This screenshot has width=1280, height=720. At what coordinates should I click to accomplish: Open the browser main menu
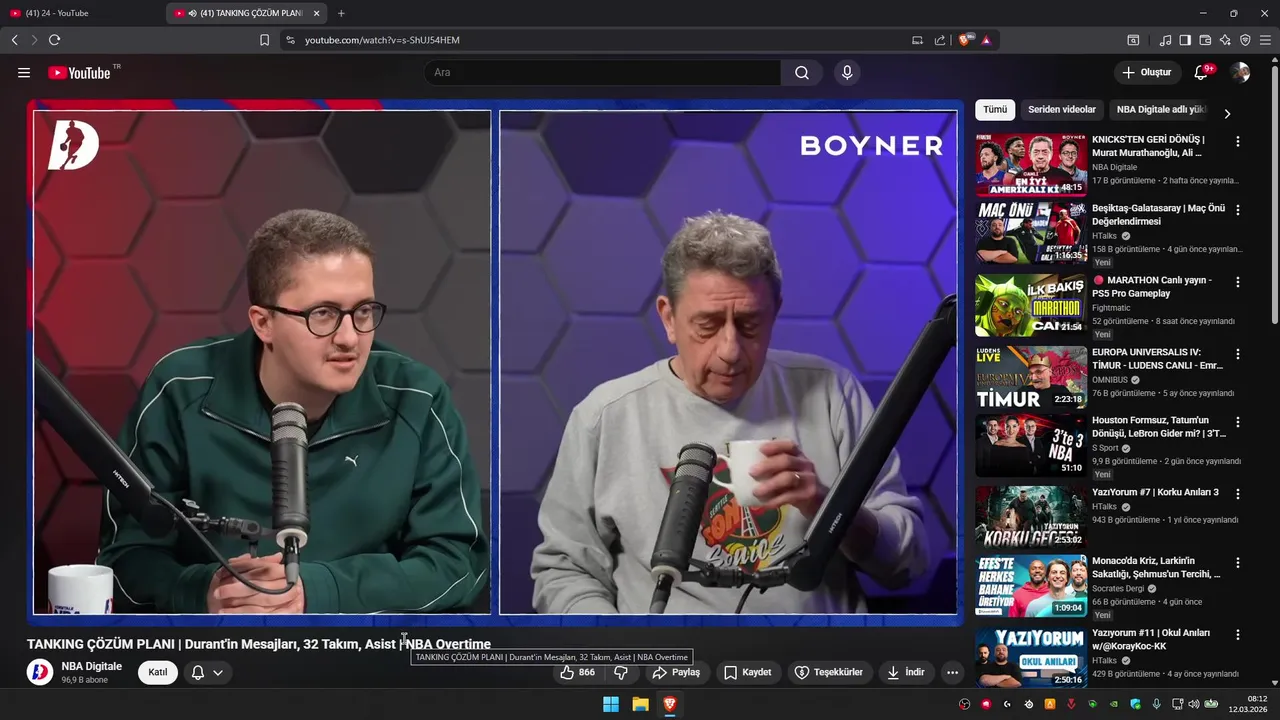click(x=1265, y=40)
